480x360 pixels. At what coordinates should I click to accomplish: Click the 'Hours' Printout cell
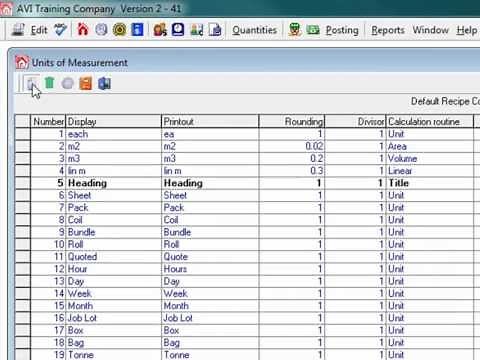[x=210, y=269]
